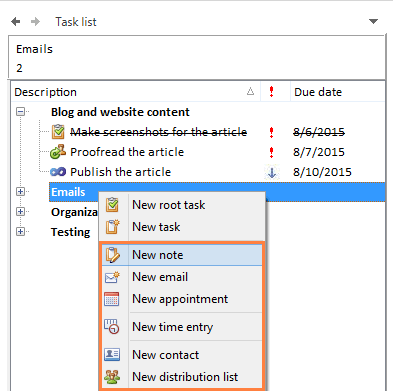Screen dimensions: 393x391
Task: Expand the Testing group
Action: pyautogui.click(x=21, y=232)
